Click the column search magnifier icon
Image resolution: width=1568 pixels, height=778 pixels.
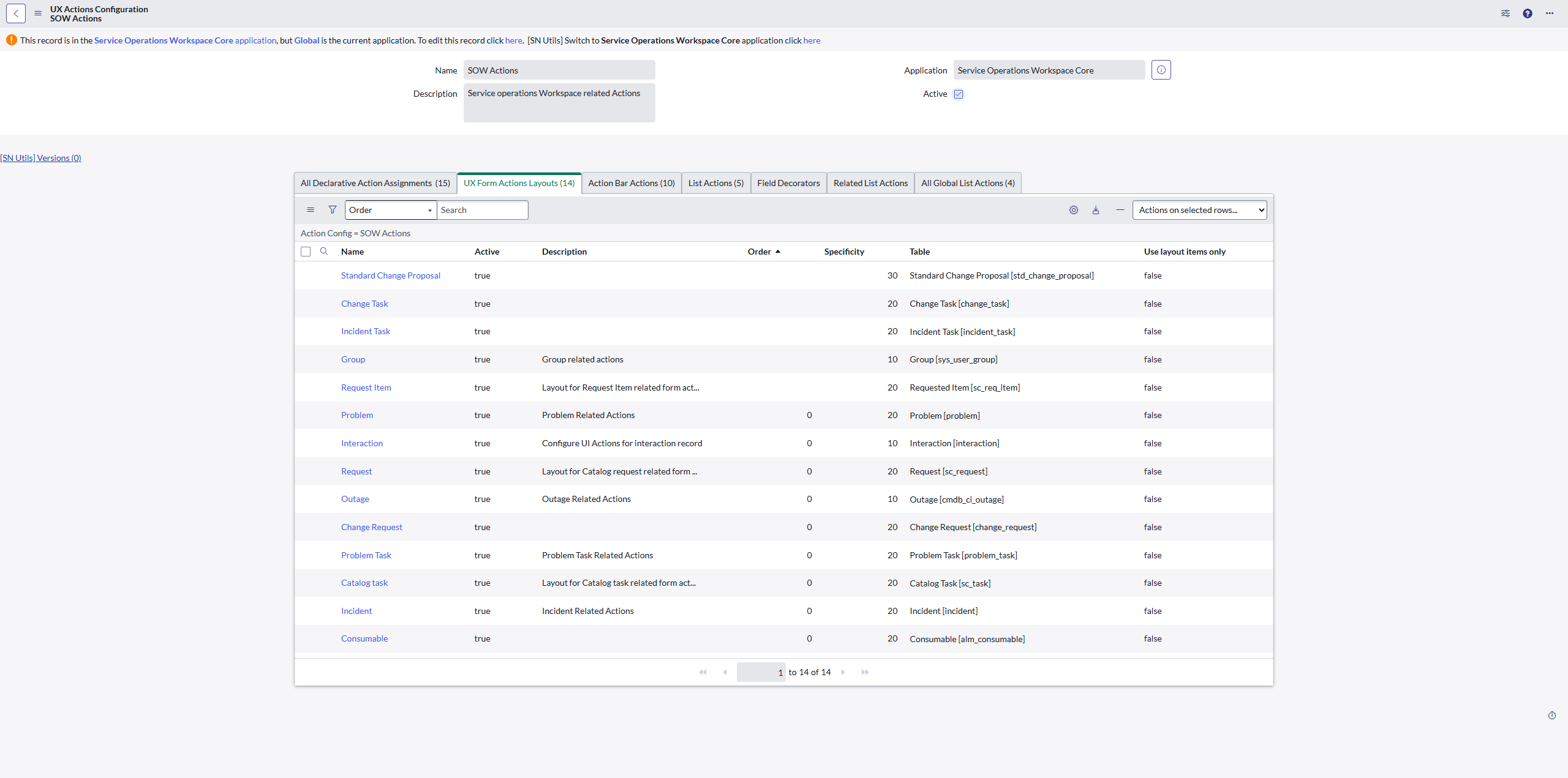coord(324,251)
